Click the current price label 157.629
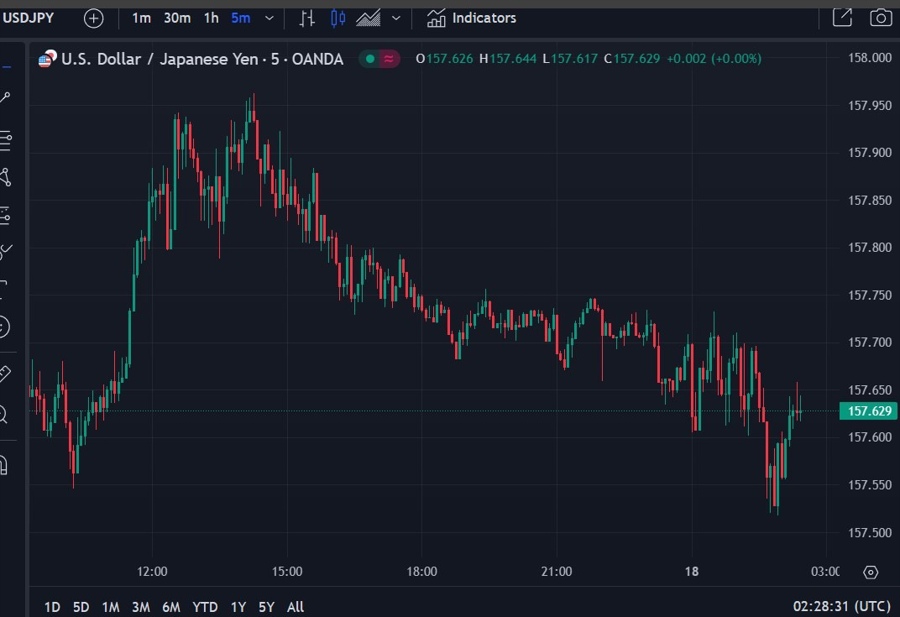Viewport: 900px width, 617px height. (868, 411)
